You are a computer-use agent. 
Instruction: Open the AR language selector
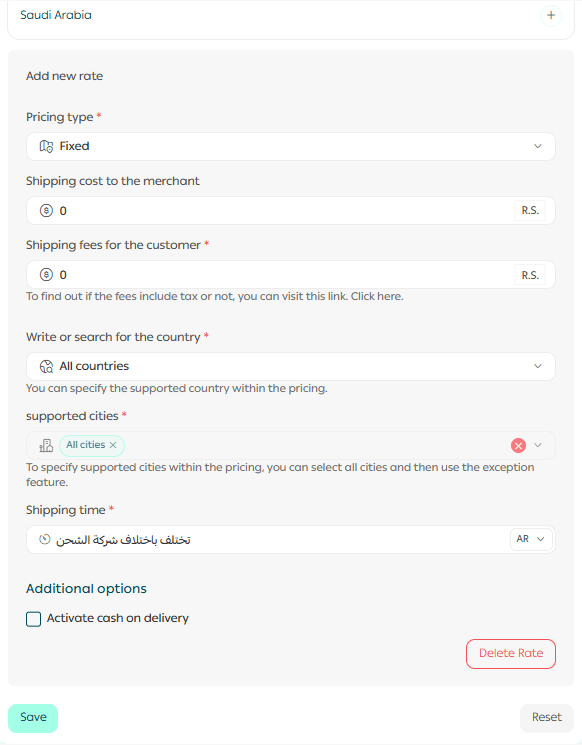[x=531, y=539]
